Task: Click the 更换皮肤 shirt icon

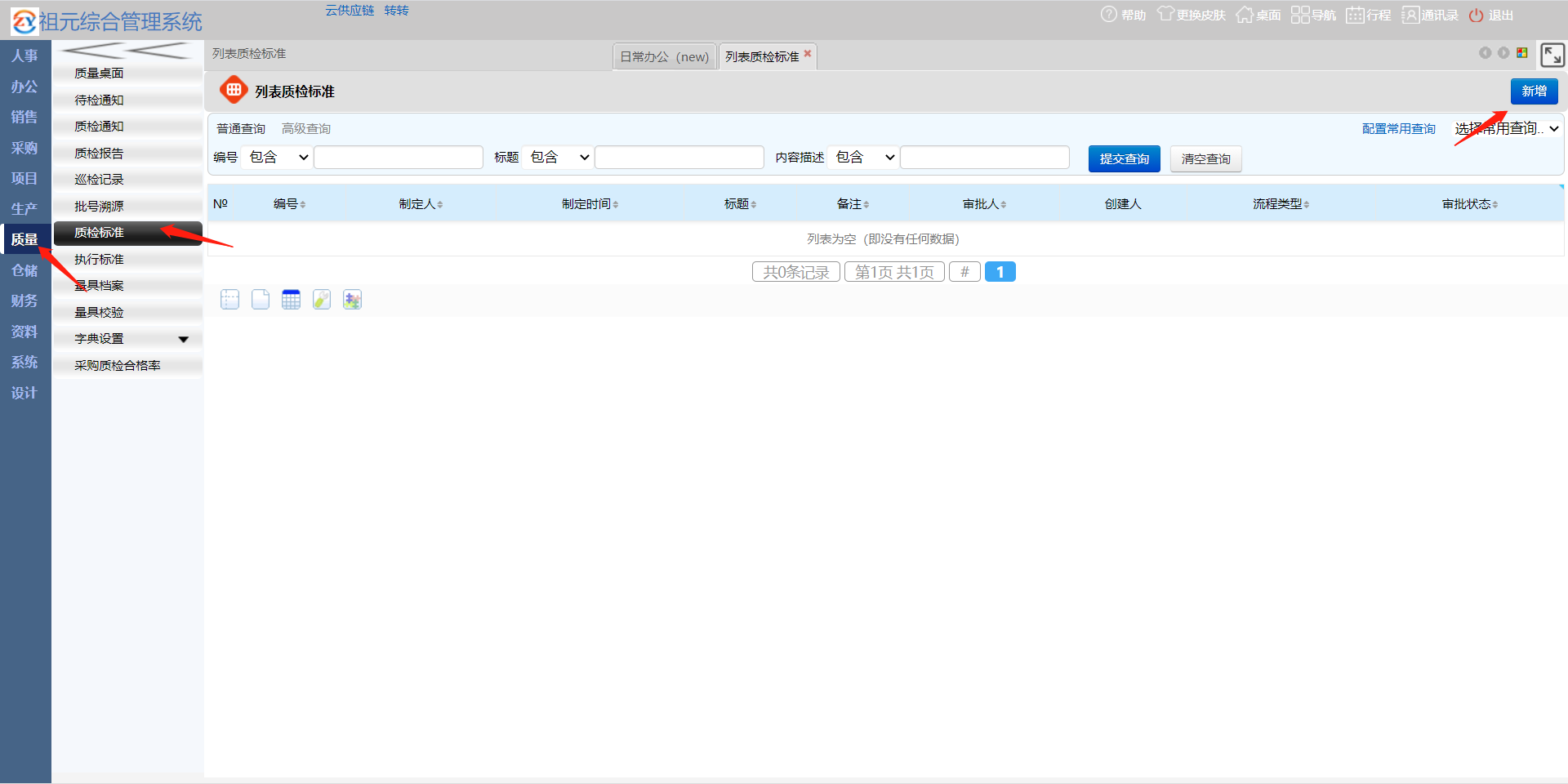Action: pyautogui.click(x=1165, y=15)
